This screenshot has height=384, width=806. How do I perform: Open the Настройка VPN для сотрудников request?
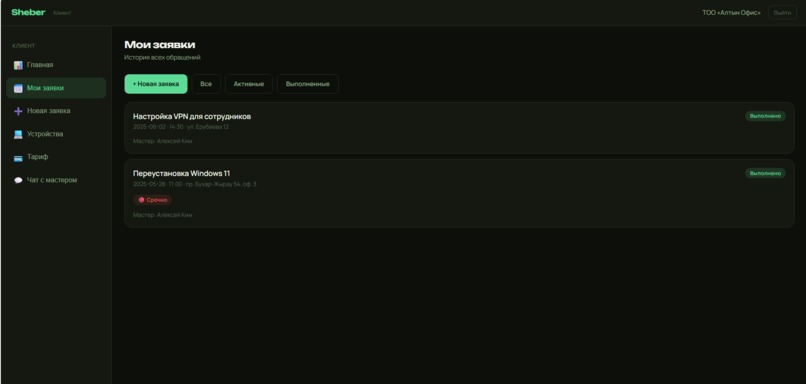tap(459, 128)
